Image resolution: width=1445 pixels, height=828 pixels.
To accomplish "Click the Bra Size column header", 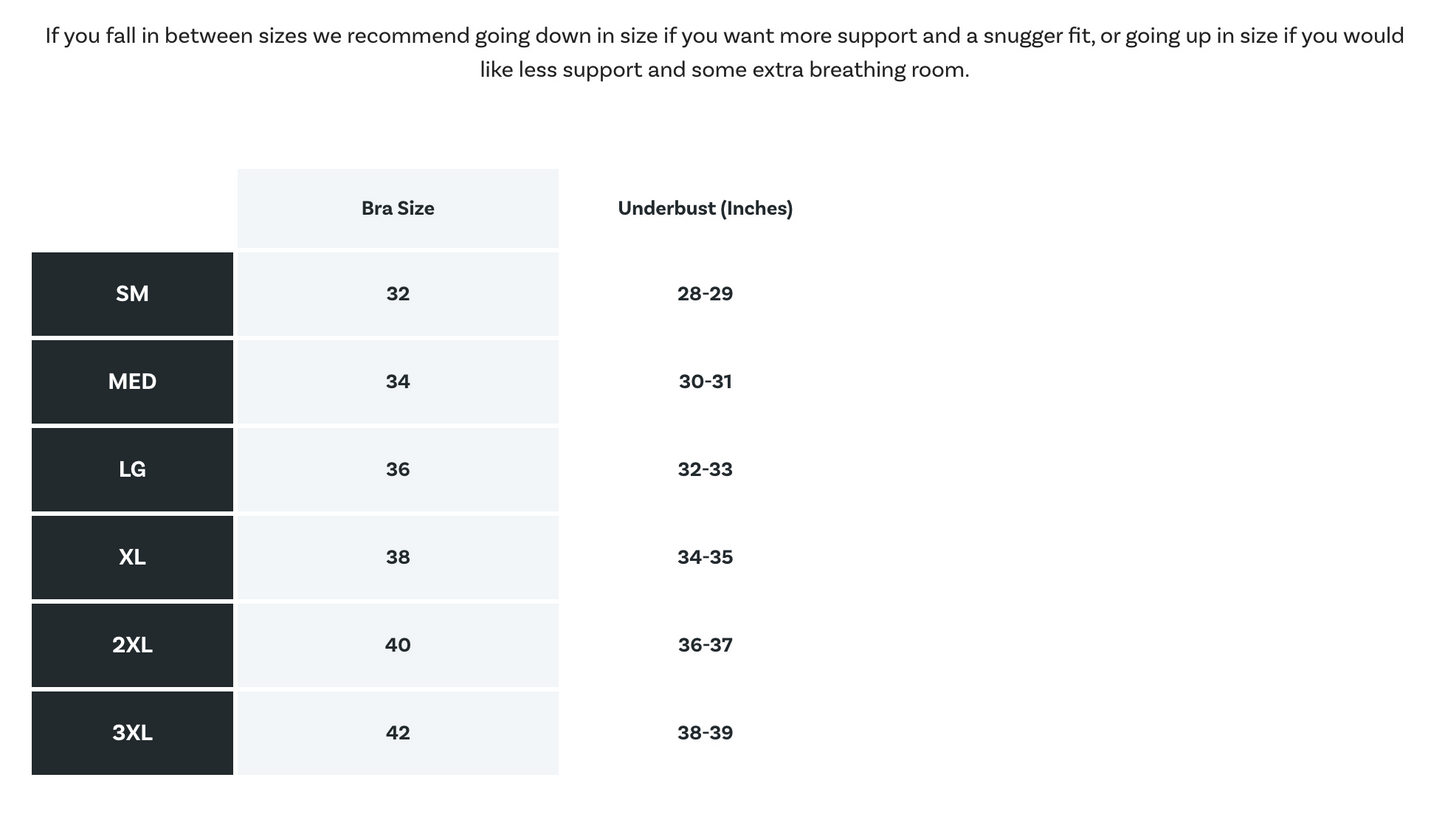I will [x=398, y=209].
